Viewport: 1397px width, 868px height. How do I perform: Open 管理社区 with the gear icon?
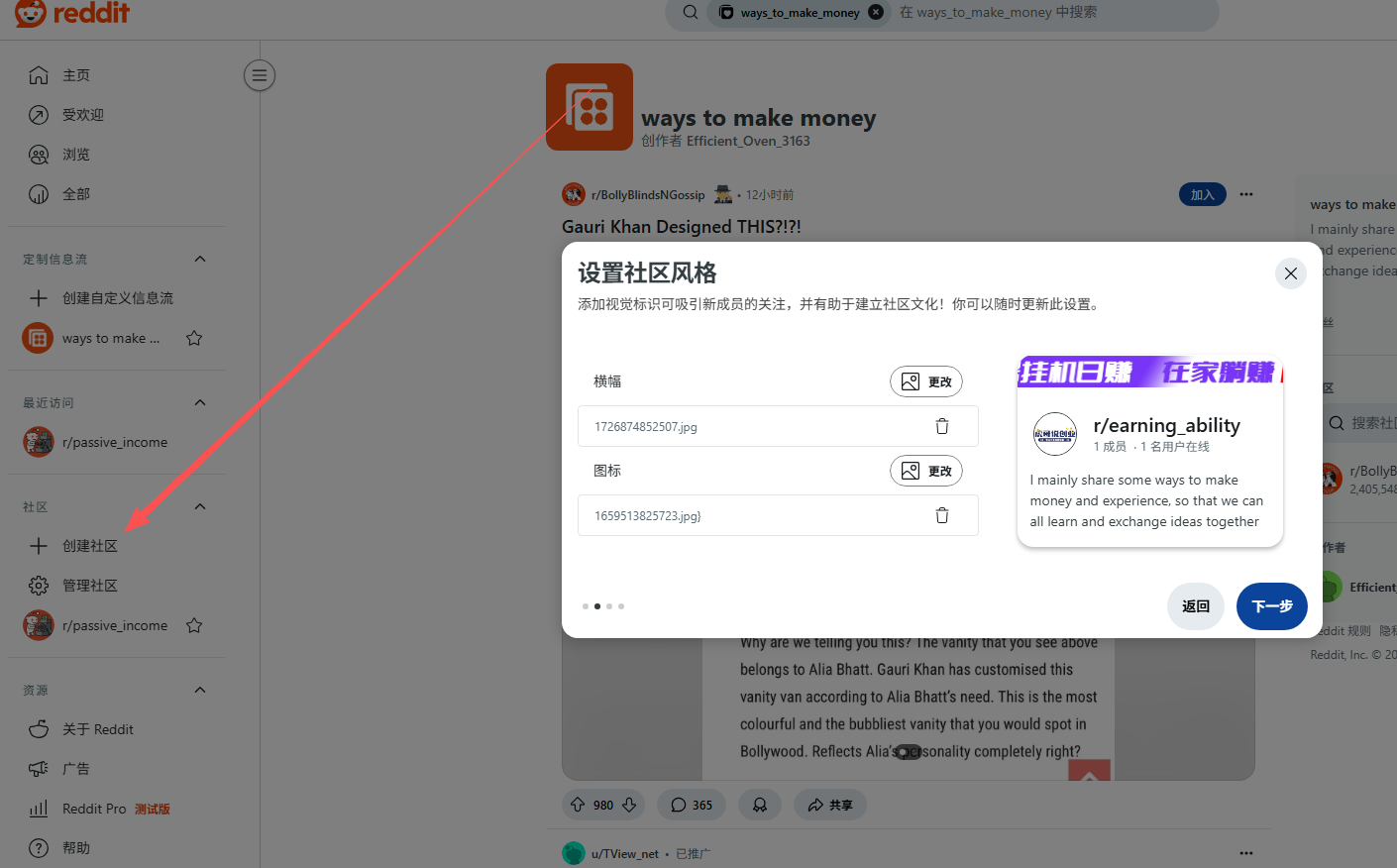tap(38, 585)
